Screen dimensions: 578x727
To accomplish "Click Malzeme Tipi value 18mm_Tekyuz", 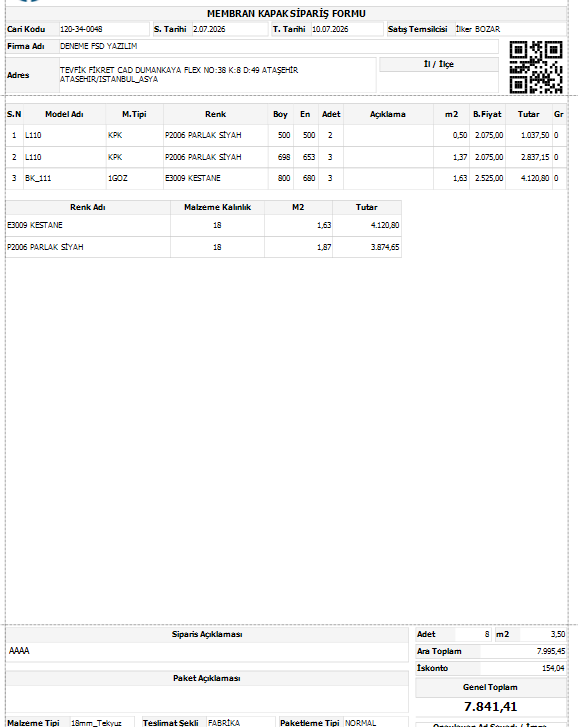I will 96,723.
